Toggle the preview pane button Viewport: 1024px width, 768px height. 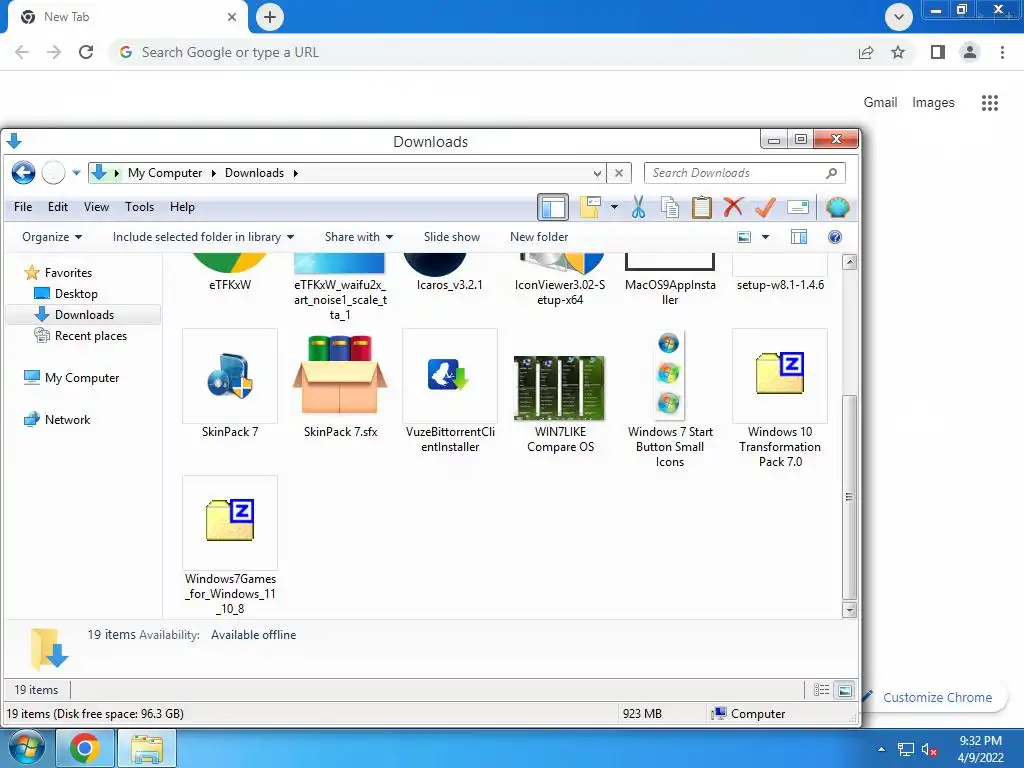coord(799,237)
